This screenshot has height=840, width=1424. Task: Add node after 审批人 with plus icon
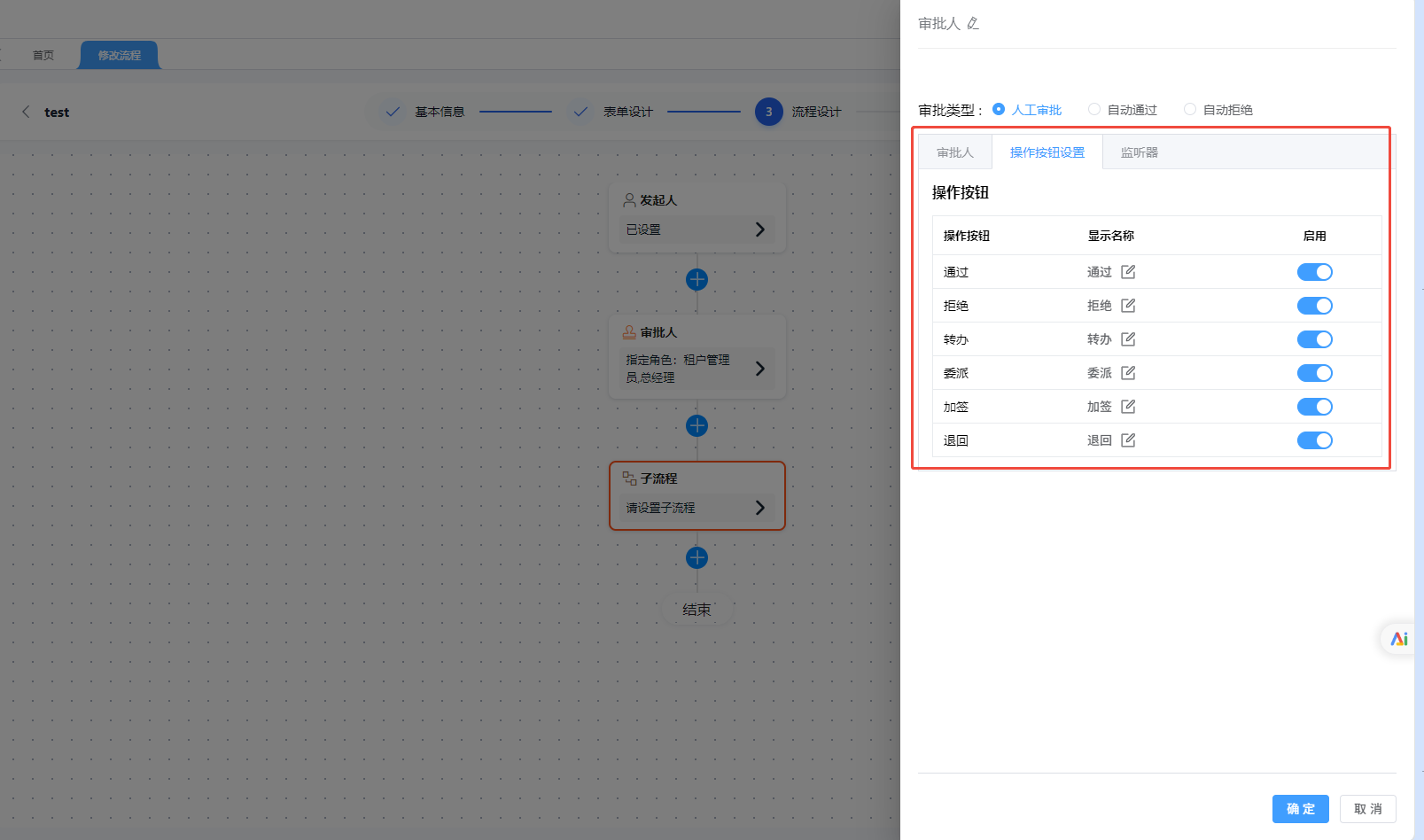coord(697,426)
